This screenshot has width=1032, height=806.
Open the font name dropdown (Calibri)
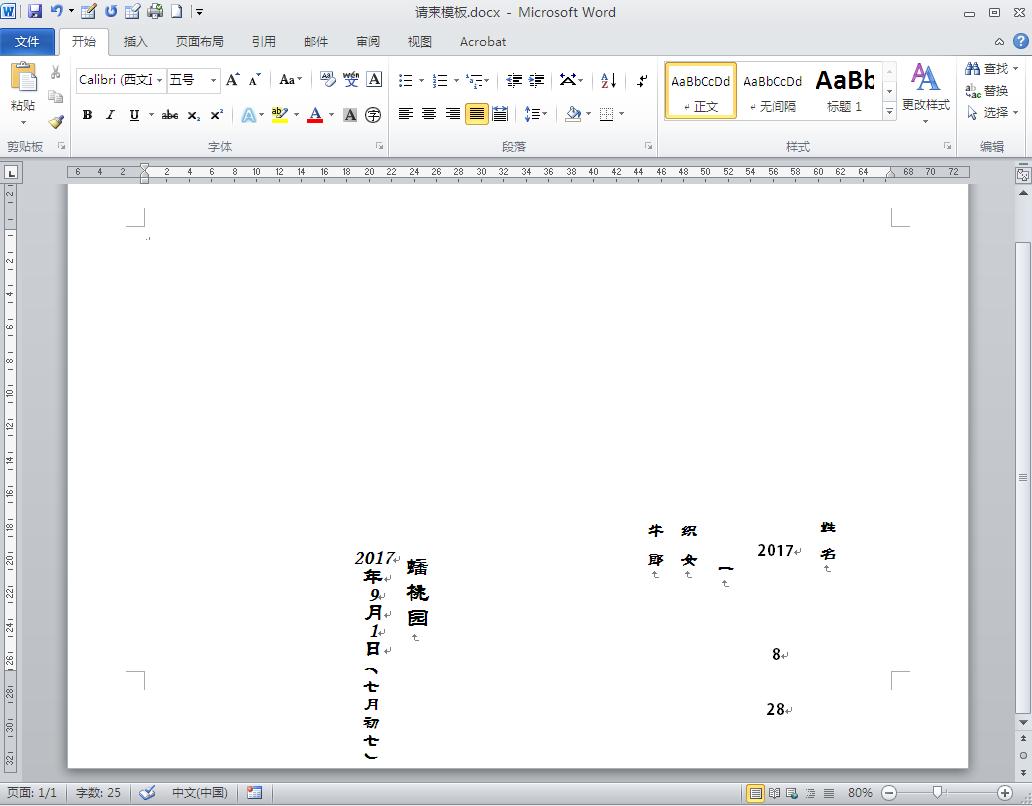coord(159,80)
